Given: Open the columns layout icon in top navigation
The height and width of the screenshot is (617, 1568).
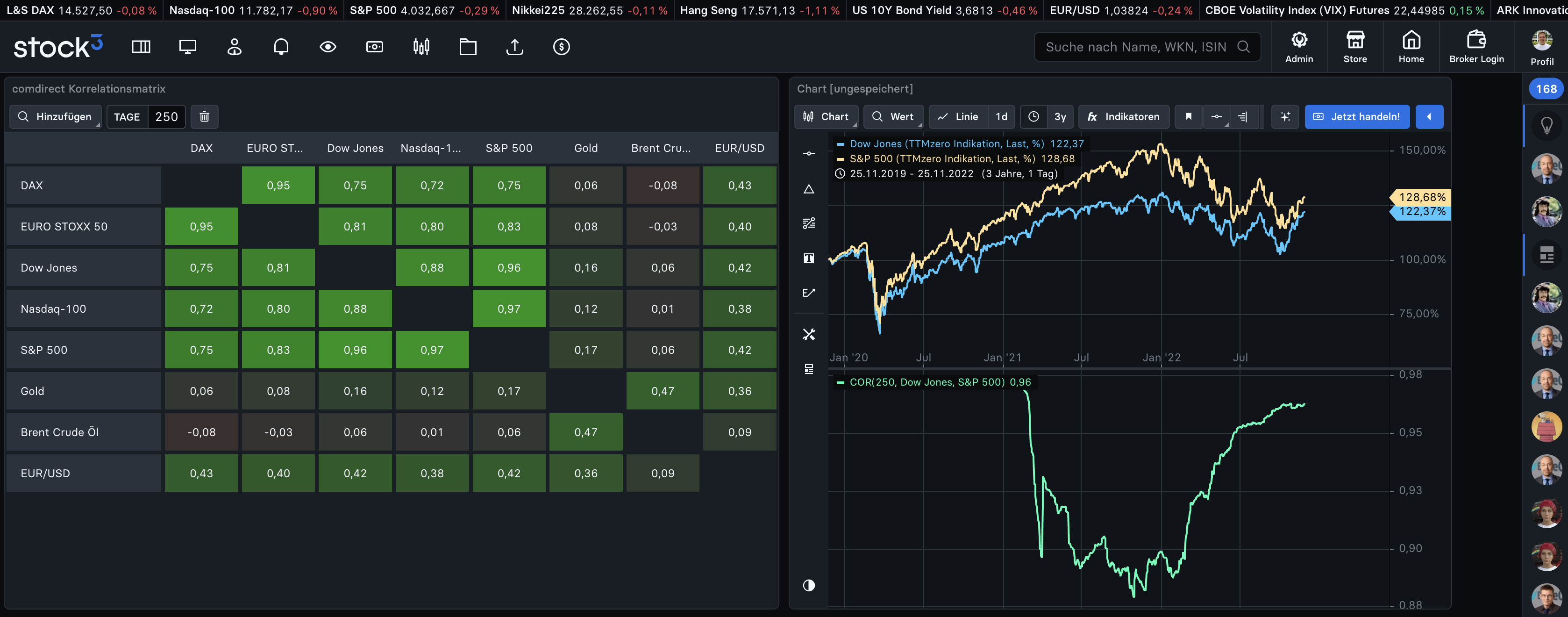Looking at the screenshot, I should (141, 47).
